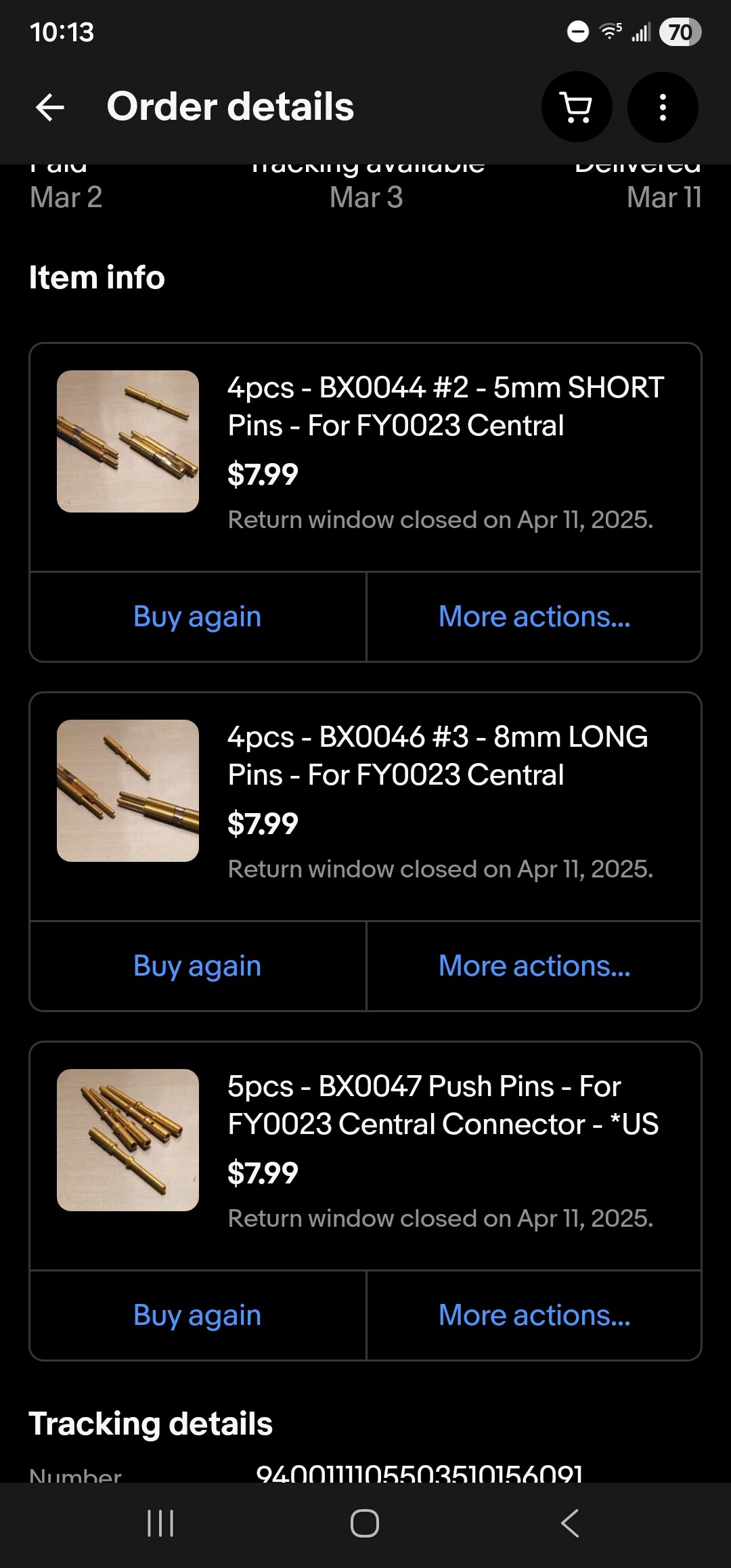Open More actions for BX0046 pins

[534, 966]
